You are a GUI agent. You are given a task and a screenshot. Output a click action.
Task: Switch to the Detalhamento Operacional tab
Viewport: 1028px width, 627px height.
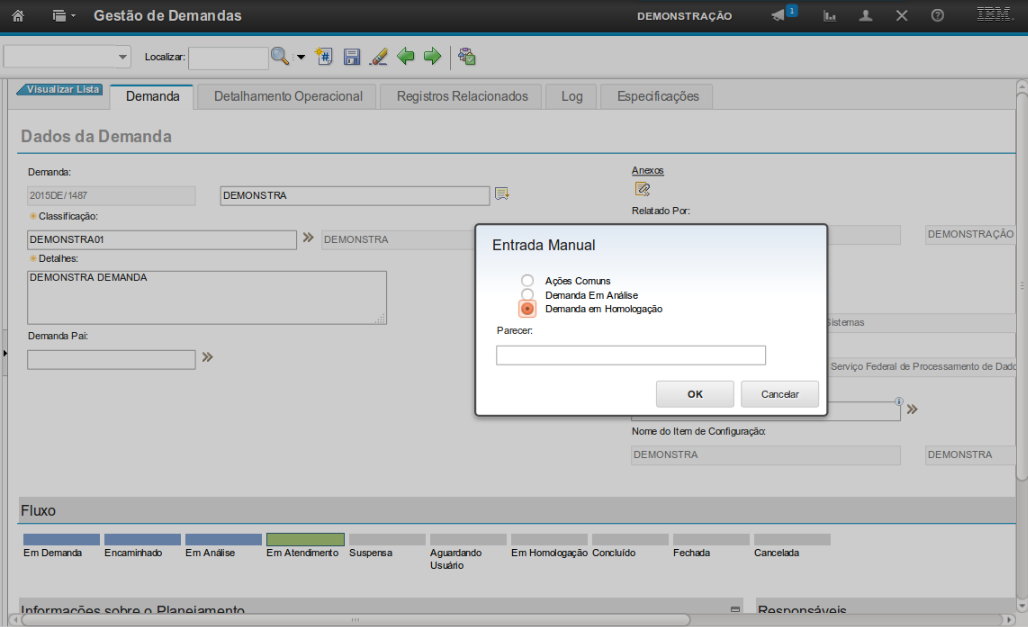pyautogui.click(x=288, y=96)
